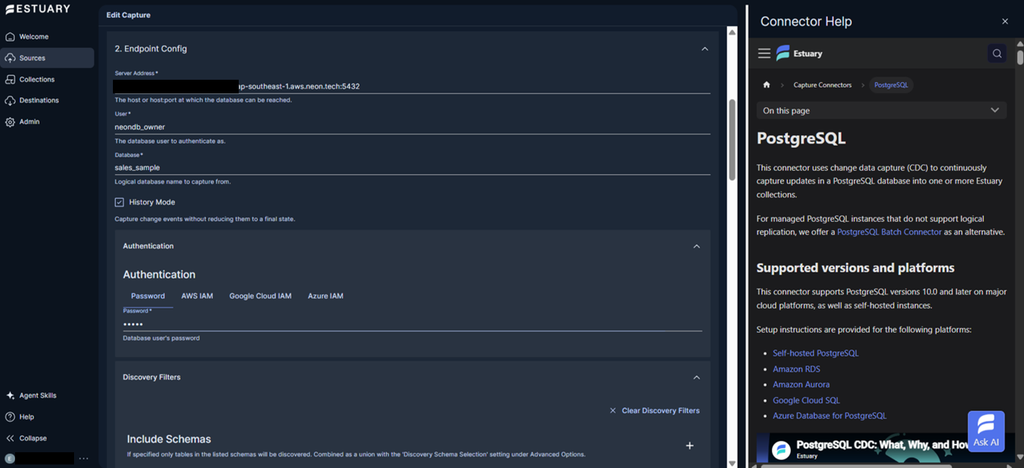Close the Connector Help panel
The image size is (1024, 468).
1005,22
